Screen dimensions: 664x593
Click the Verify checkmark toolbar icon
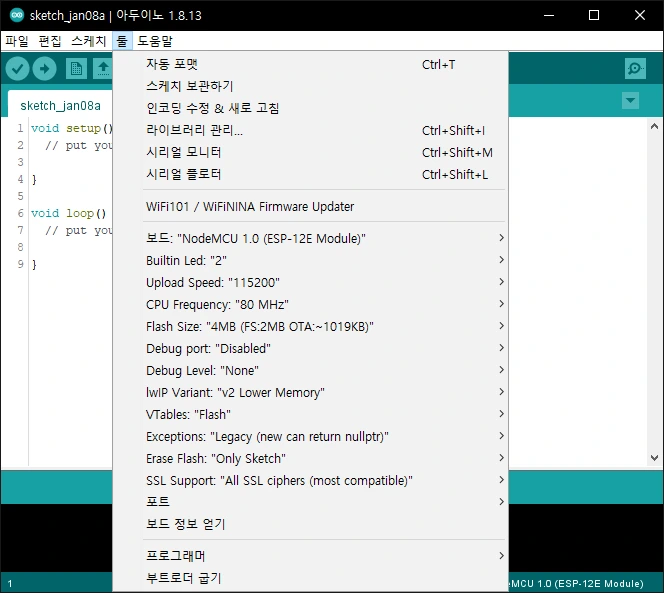point(17,69)
